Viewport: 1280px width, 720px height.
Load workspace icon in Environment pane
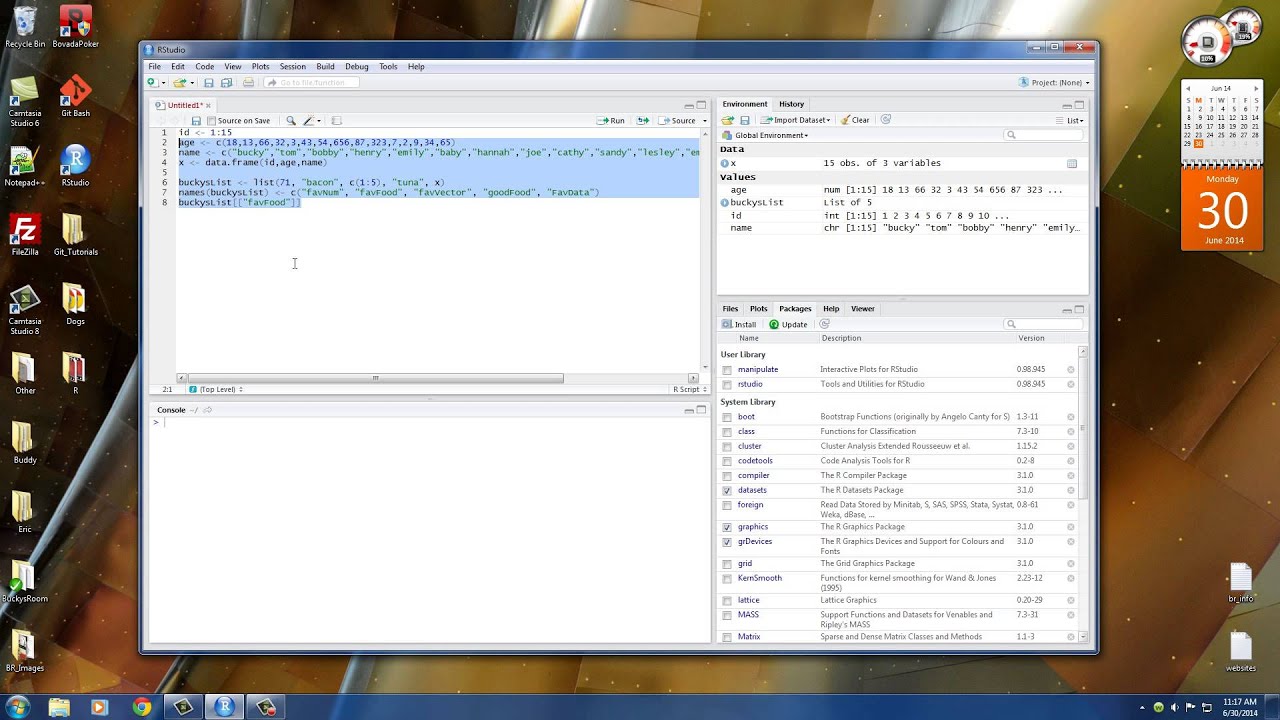[x=728, y=120]
